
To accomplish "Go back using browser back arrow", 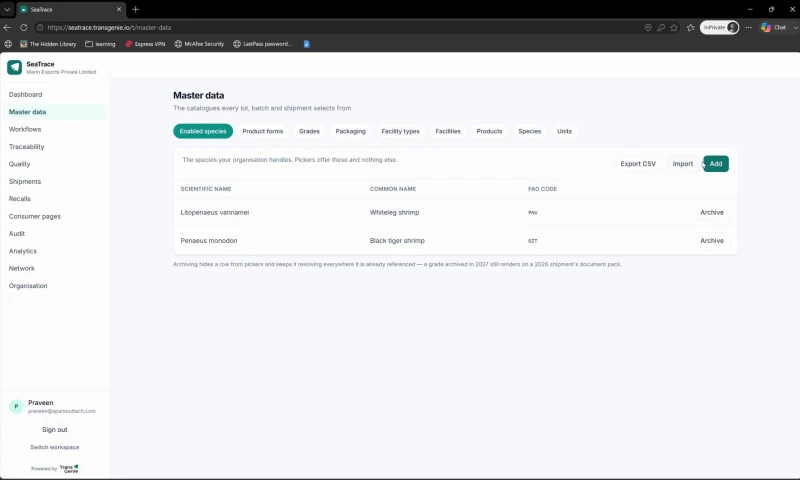I will pyautogui.click(x=7, y=28).
